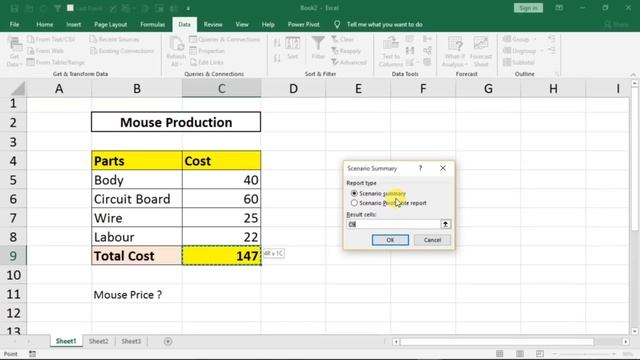640x360 pixels.
Task: Open Recent Sources in the ribbon
Action: [114, 40]
